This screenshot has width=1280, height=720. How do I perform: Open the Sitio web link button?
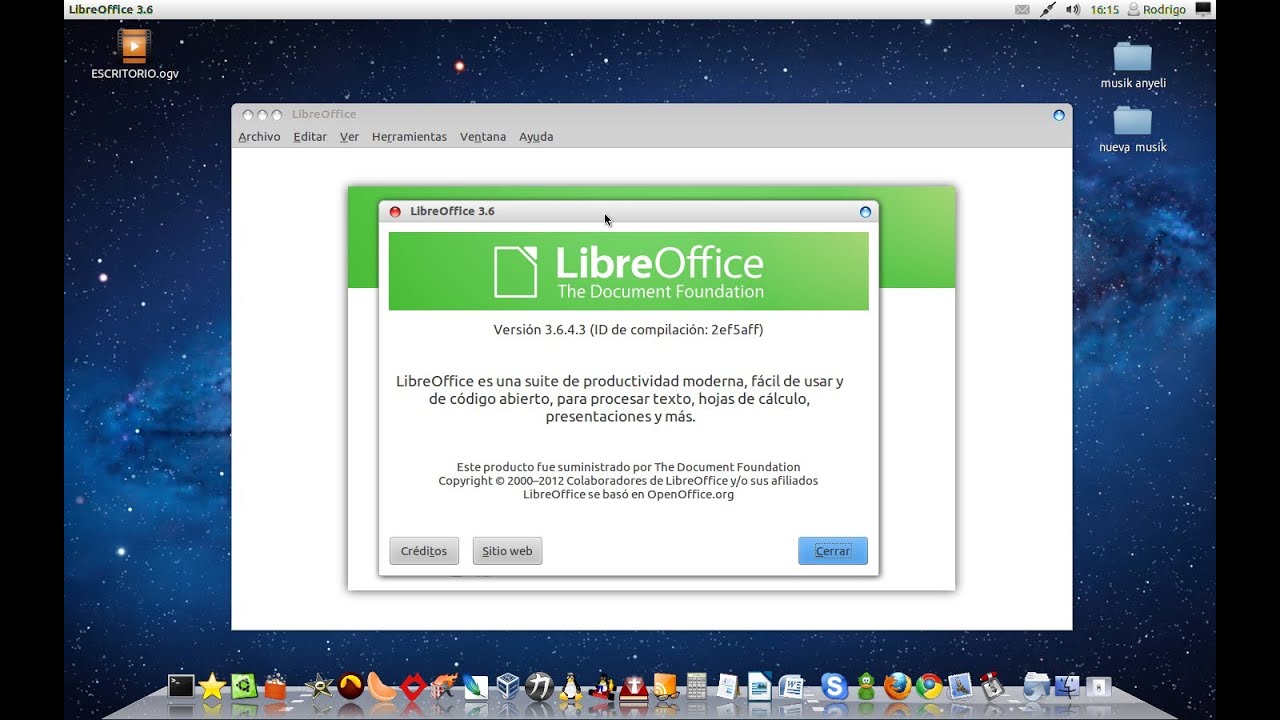(x=507, y=551)
